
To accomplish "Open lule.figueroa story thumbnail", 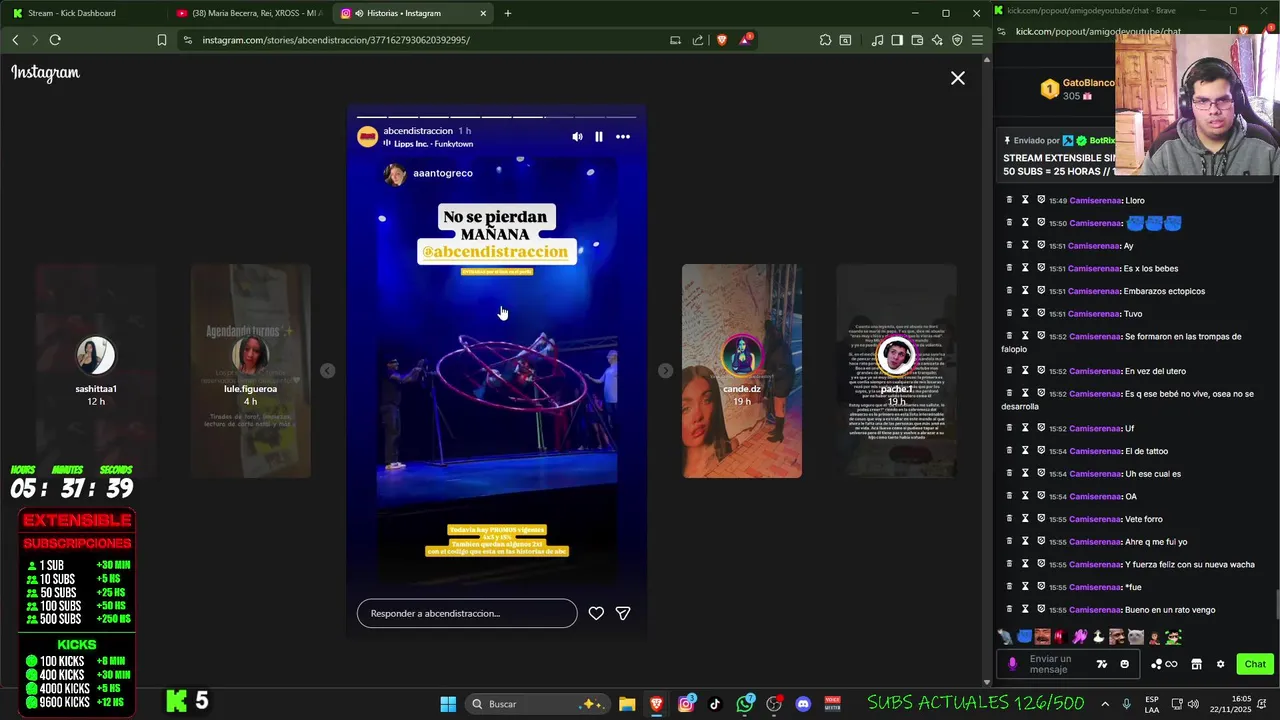I will coord(250,371).
